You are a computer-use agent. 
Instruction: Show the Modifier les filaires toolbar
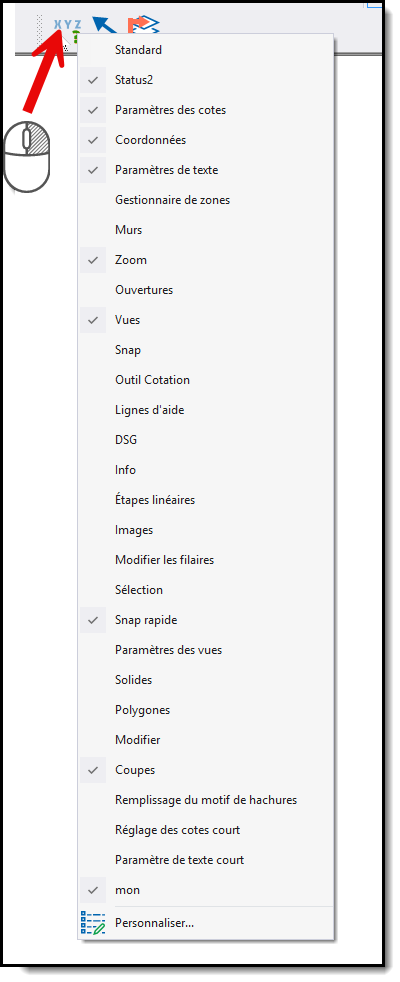(207, 560)
